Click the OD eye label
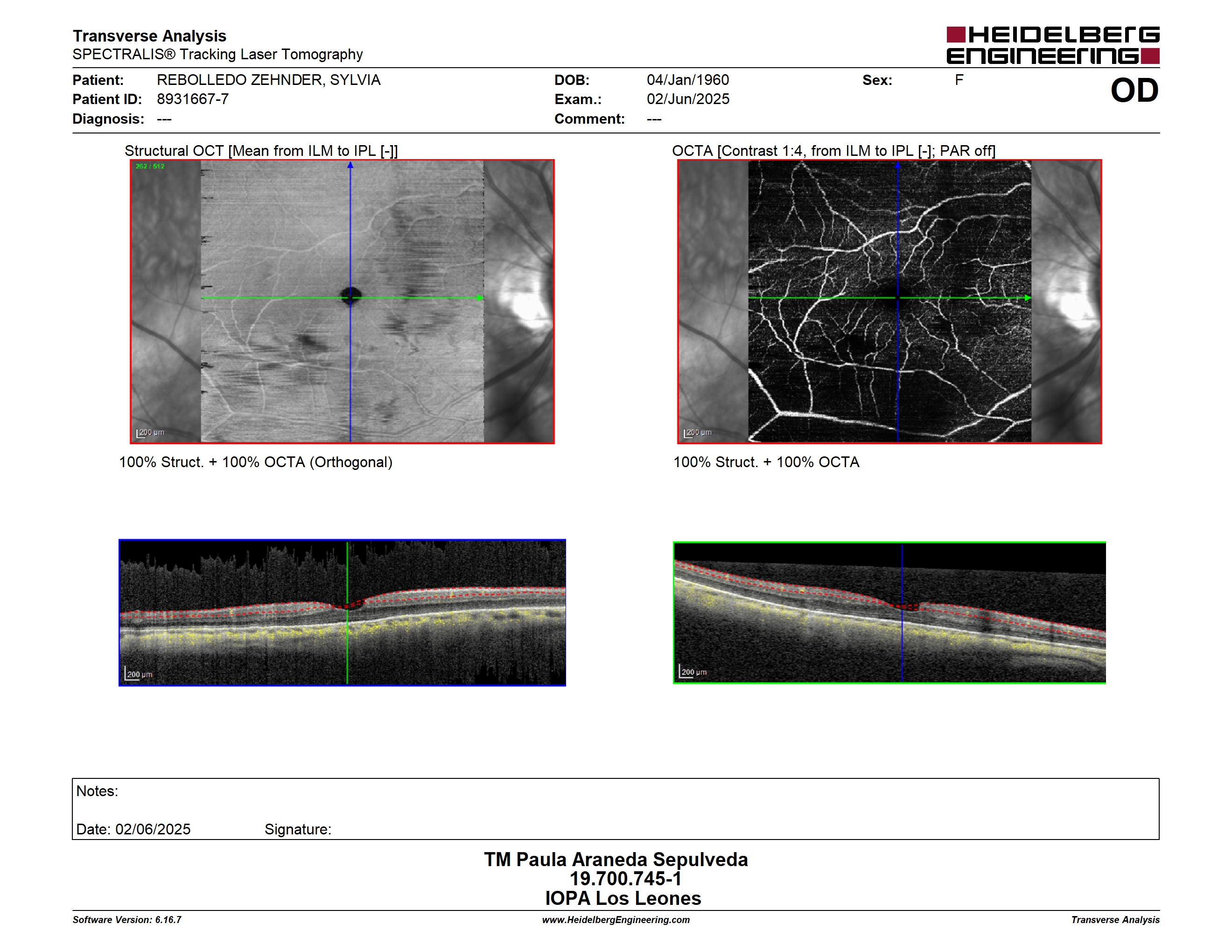The image size is (1232, 952). 1134,90
